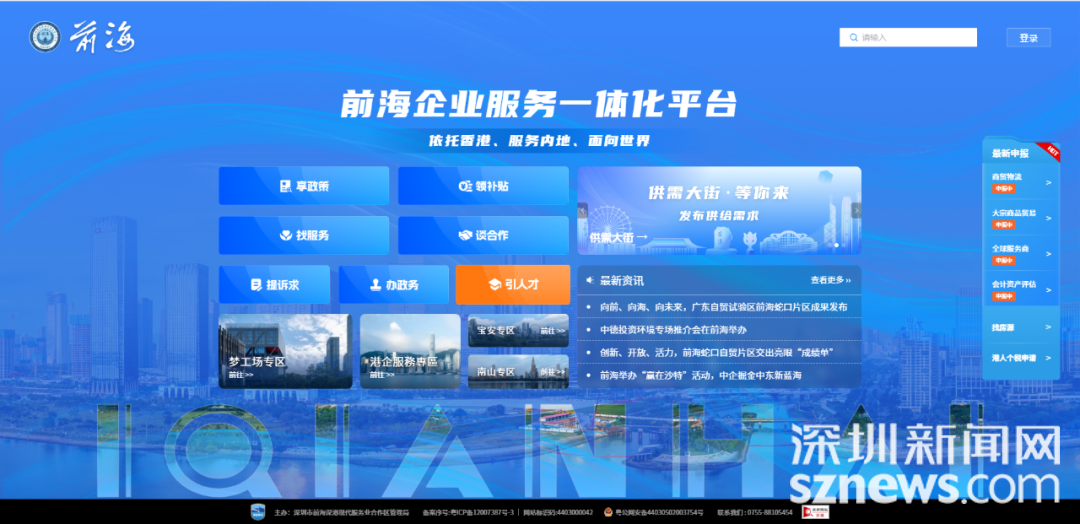Screen dimensions: 1080x524
Task: Open the 享政策 policy tile
Action: pyautogui.click(x=304, y=186)
